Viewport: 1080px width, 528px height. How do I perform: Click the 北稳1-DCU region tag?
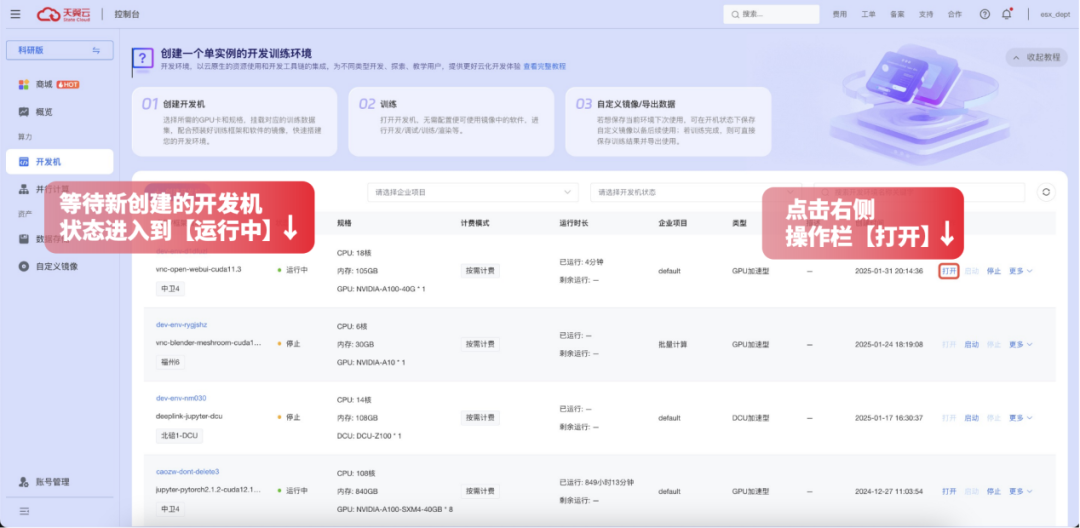coord(179,436)
